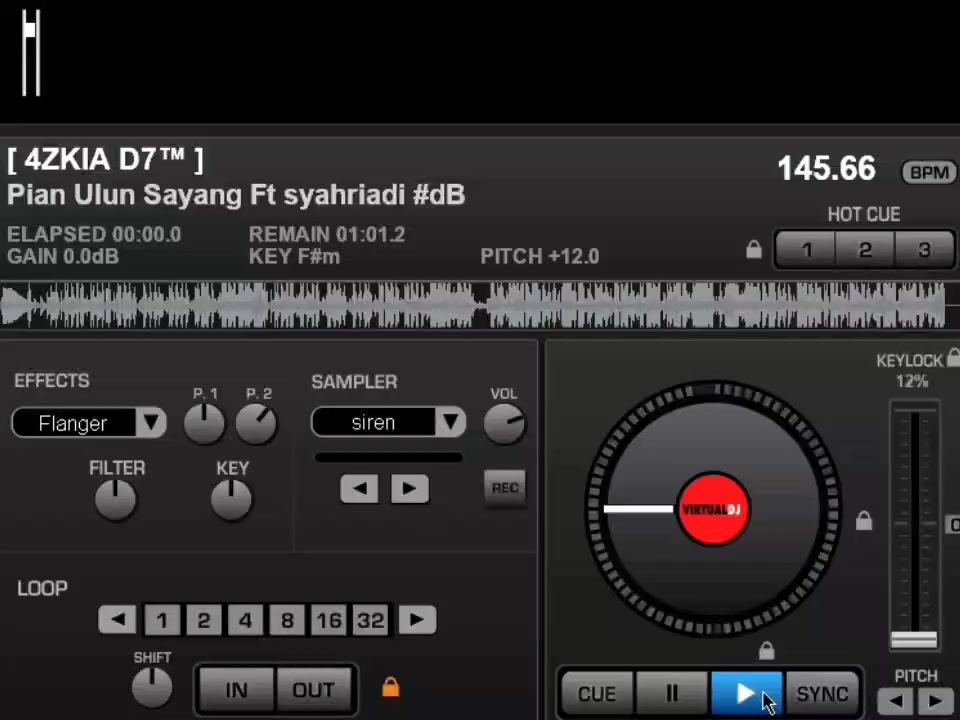Click the P. 2 effect parameter knob
The width and height of the screenshot is (960, 720).
click(257, 424)
